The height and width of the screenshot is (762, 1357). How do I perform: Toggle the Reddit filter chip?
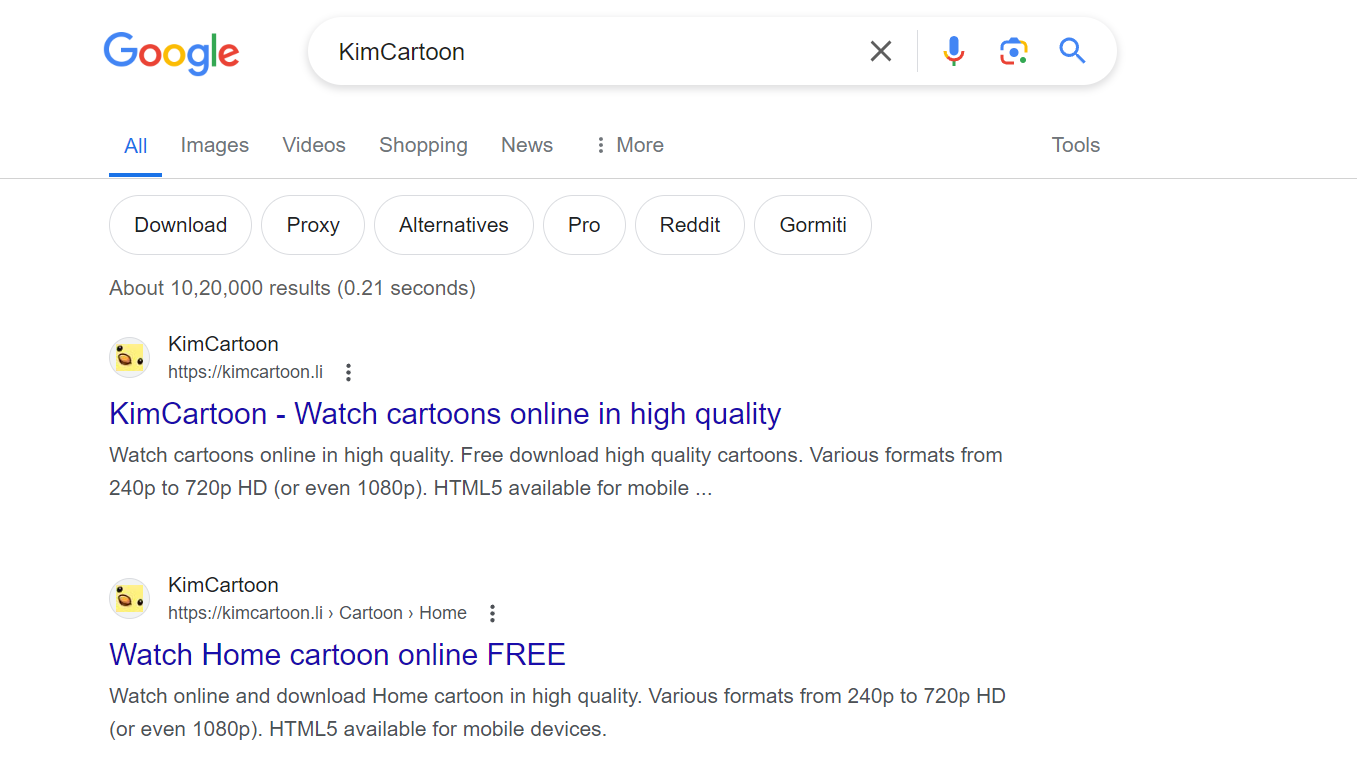[x=689, y=224]
